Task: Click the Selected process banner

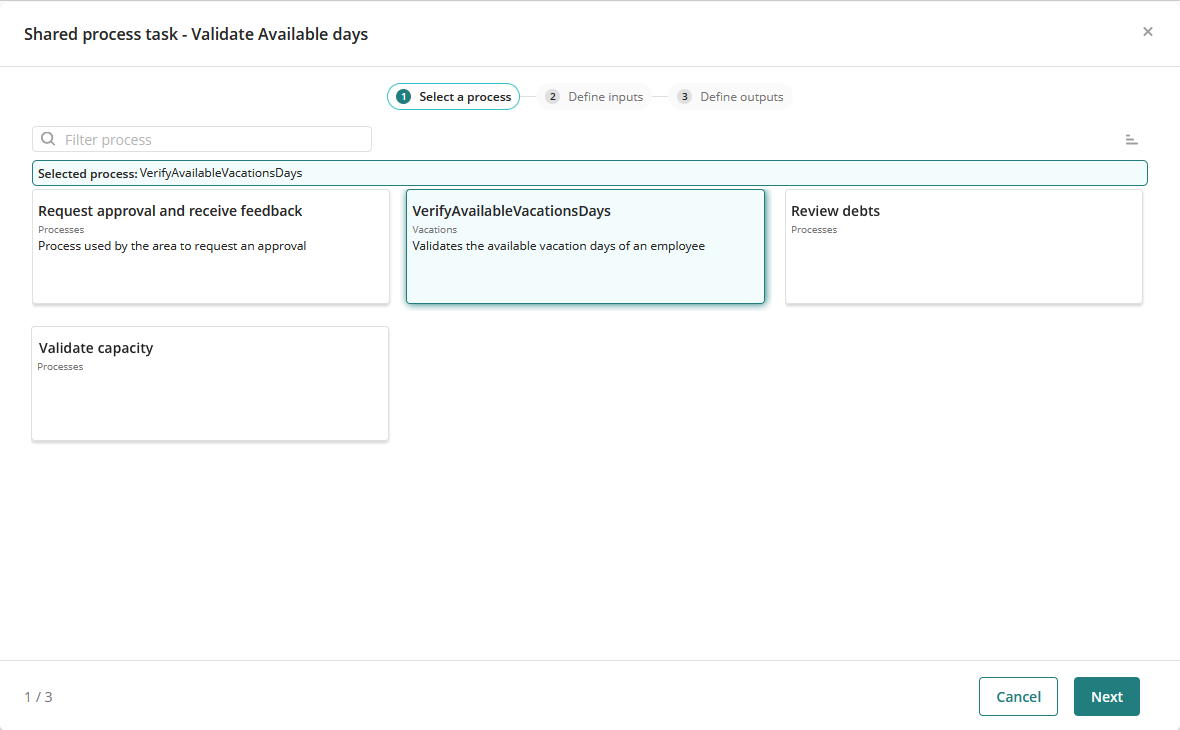Action: click(x=589, y=173)
